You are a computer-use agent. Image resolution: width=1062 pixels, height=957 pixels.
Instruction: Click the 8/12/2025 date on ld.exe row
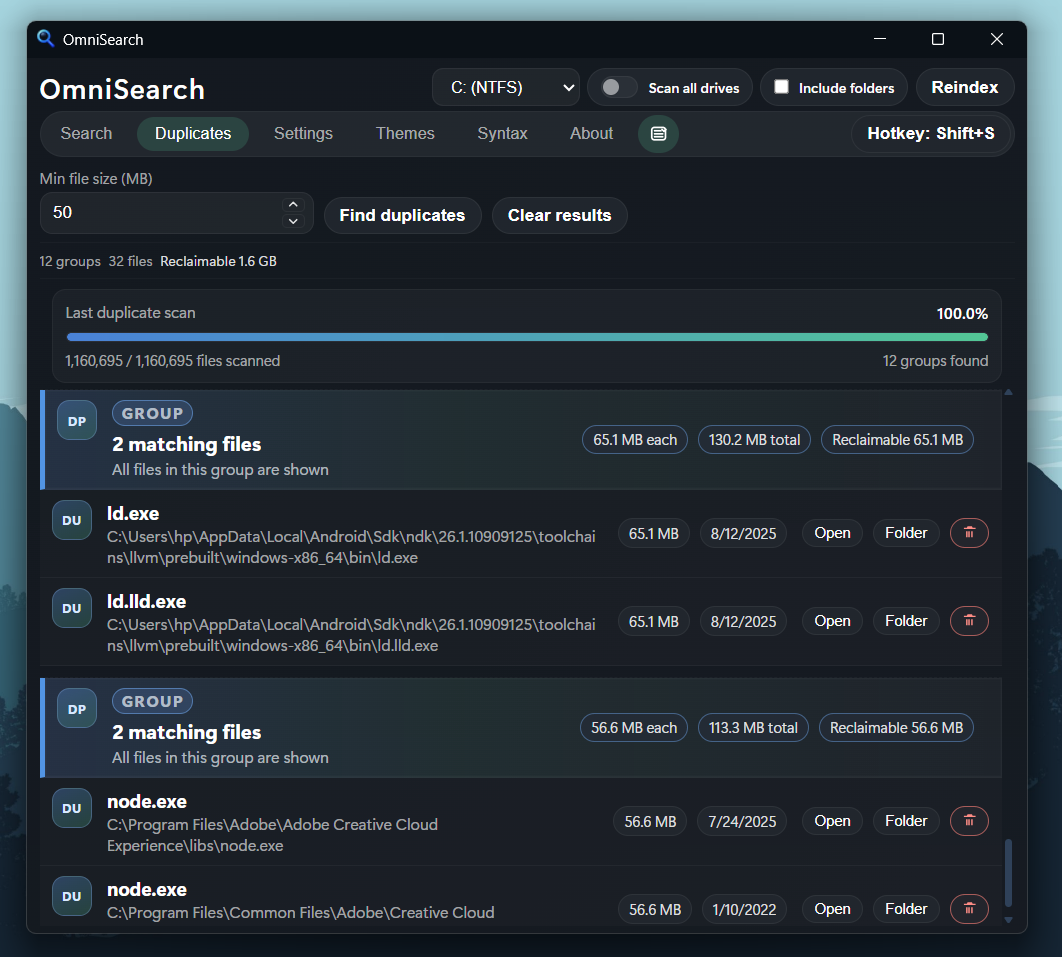pyautogui.click(x=743, y=533)
